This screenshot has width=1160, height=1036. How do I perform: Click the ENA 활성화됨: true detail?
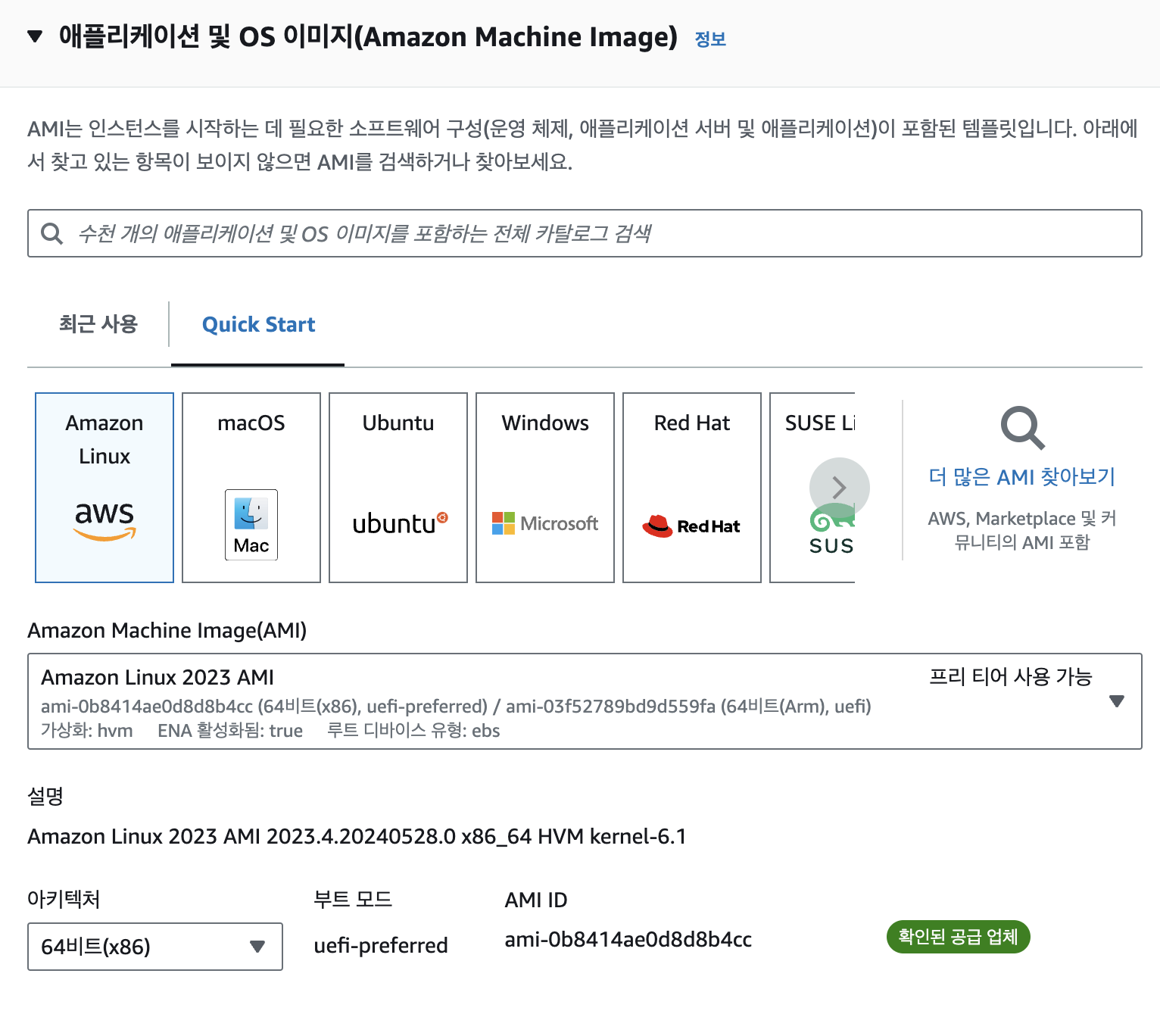click(x=230, y=731)
